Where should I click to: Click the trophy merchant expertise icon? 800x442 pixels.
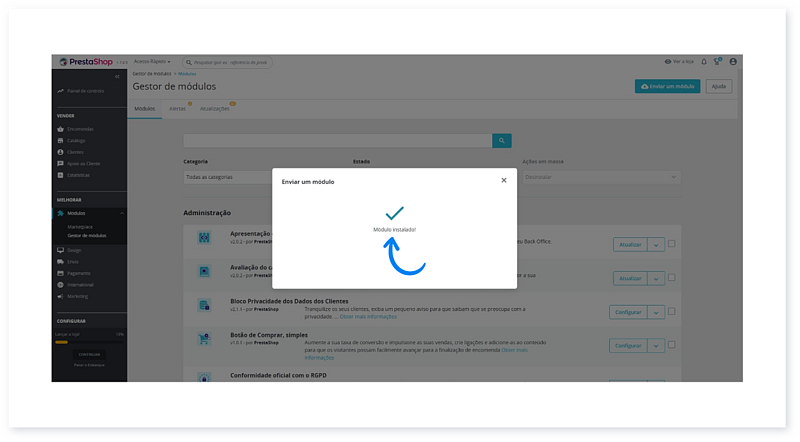pyautogui.click(x=717, y=62)
